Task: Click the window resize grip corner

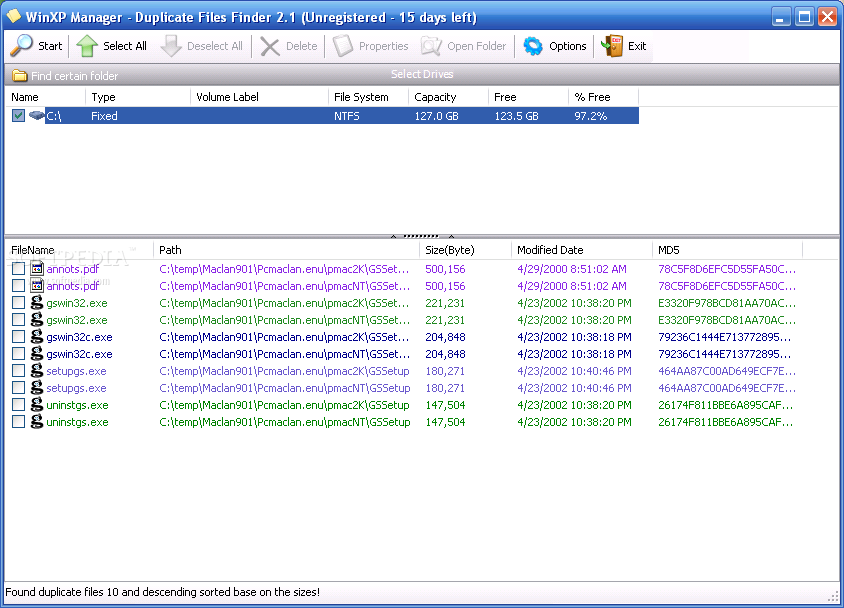Action: click(x=834, y=596)
